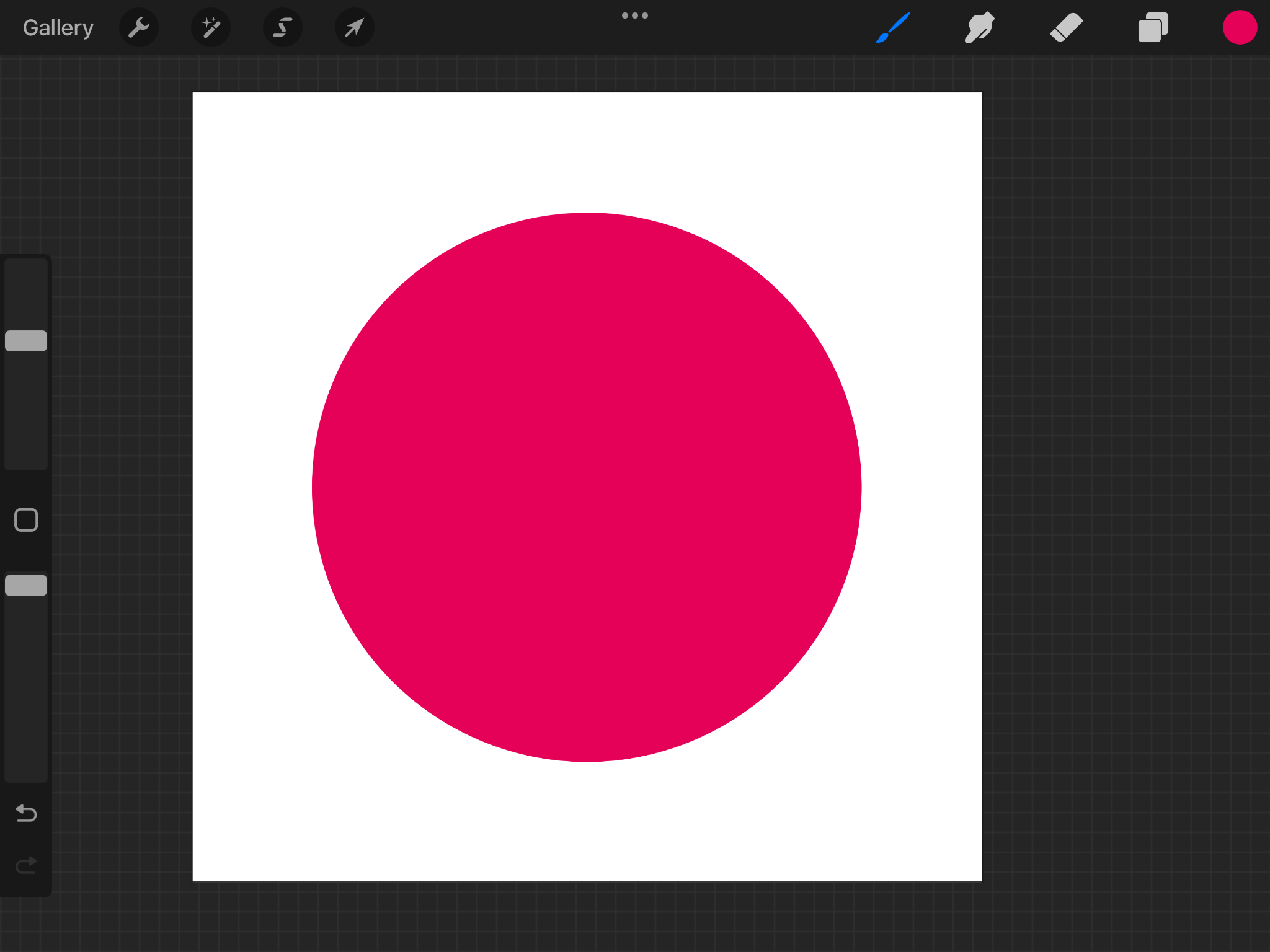Image resolution: width=1270 pixels, height=952 pixels.
Task: Click the pink circle on the canvas
Action: click(586, 487)
